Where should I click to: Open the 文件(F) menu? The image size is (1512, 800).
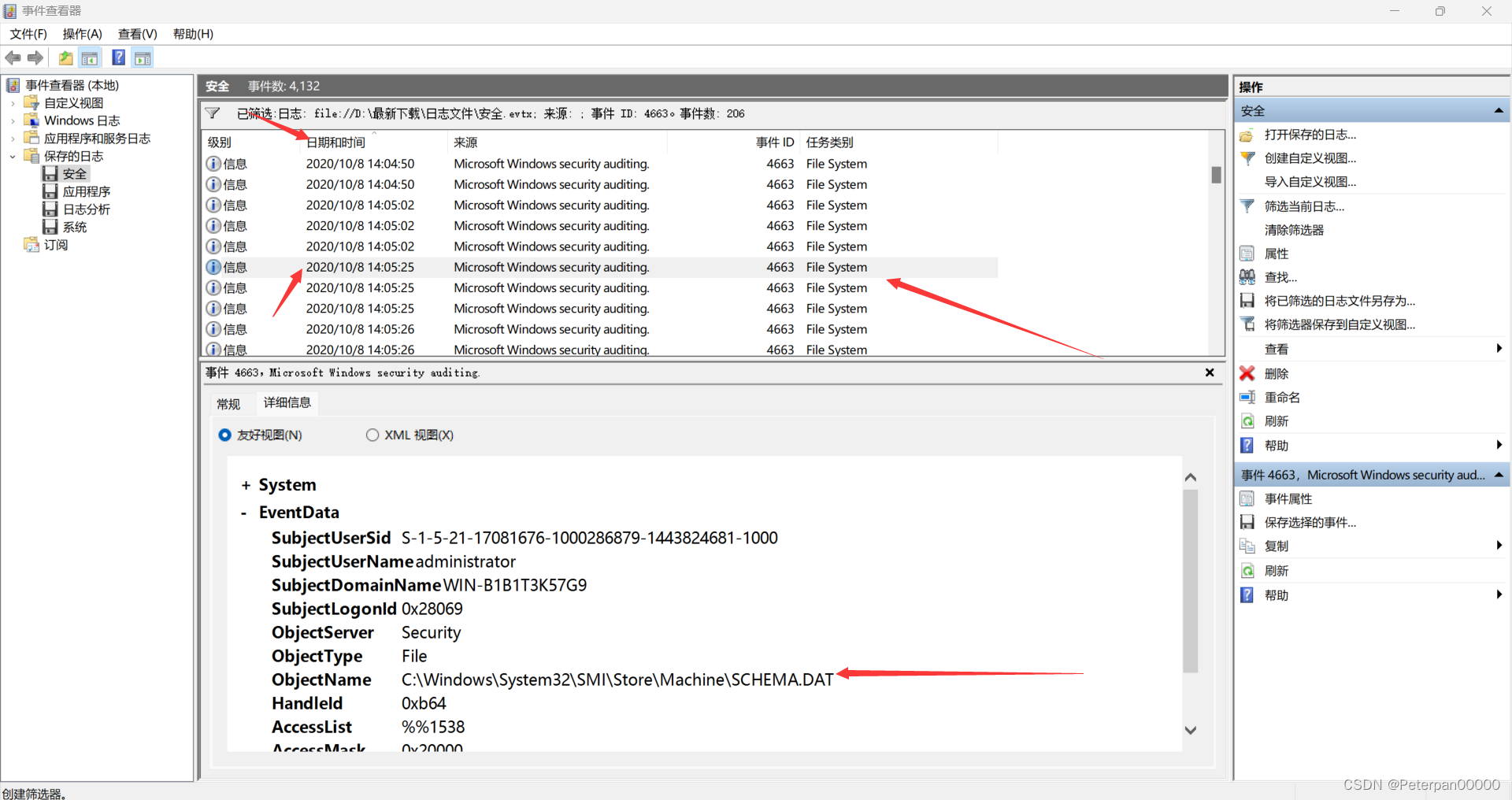point(28,34)
